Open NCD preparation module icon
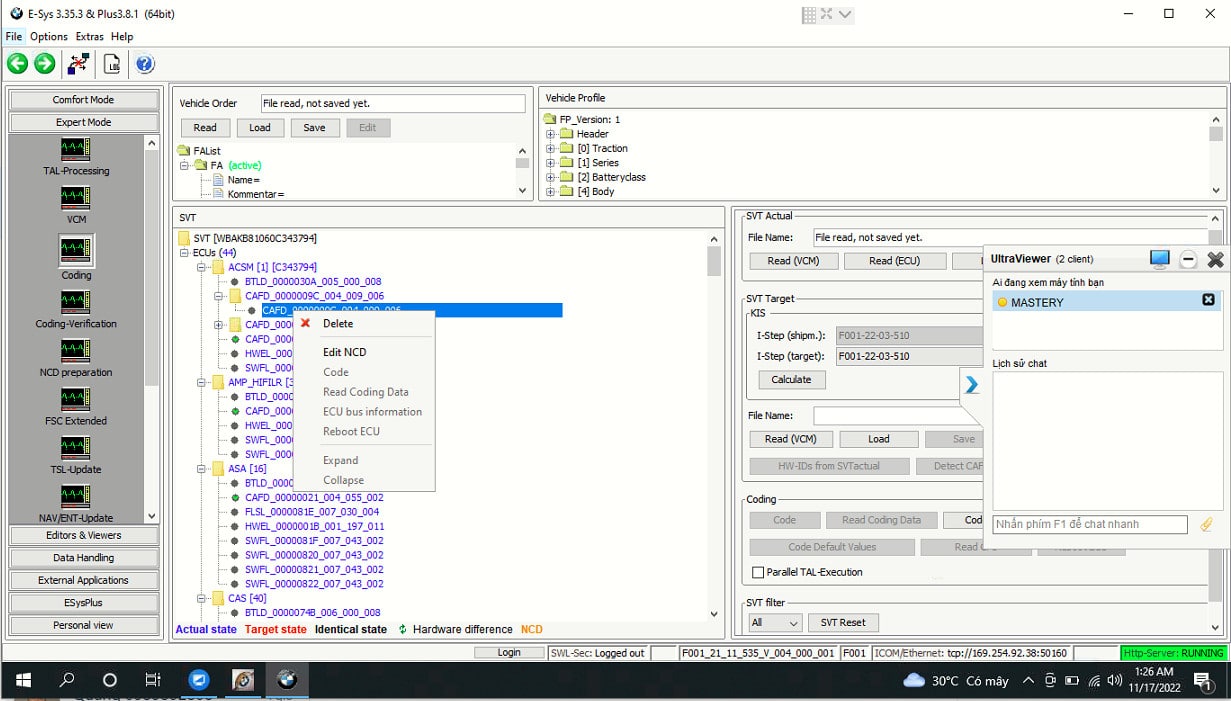1231x701 pixels. [76, 351]
